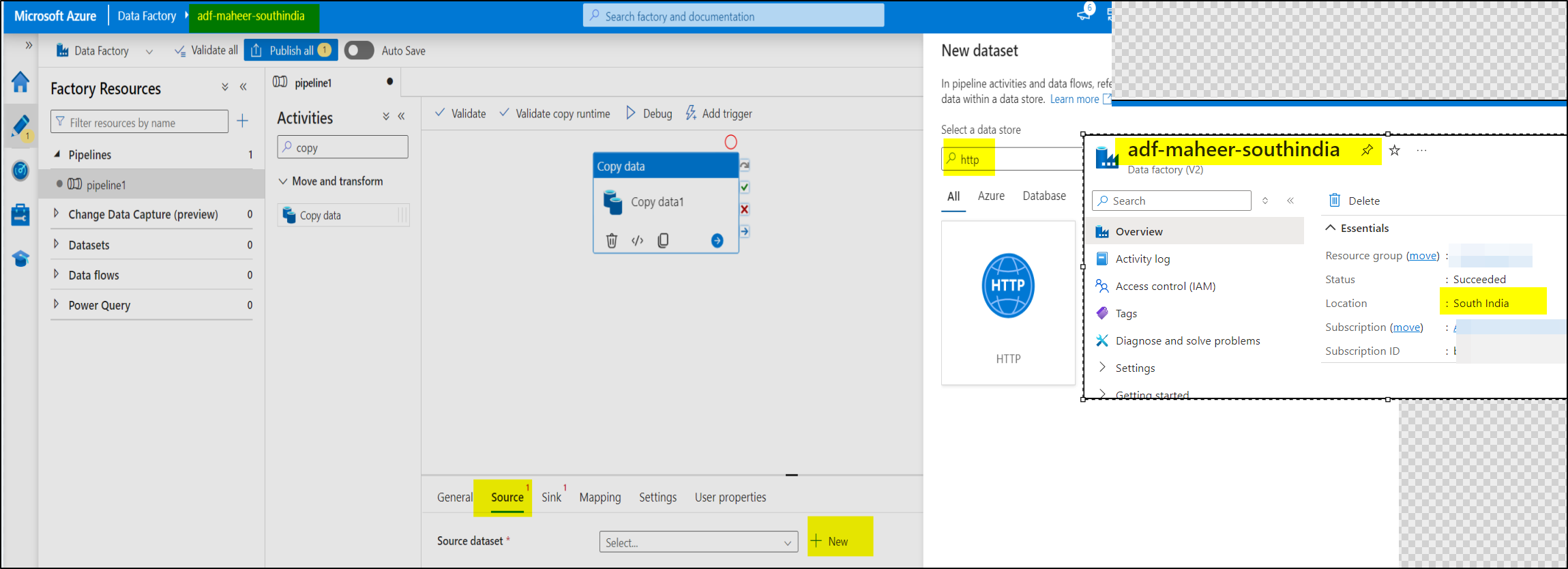Switch to the Source tab
Screen dimensions: 1568x569
tap(507, 497)
